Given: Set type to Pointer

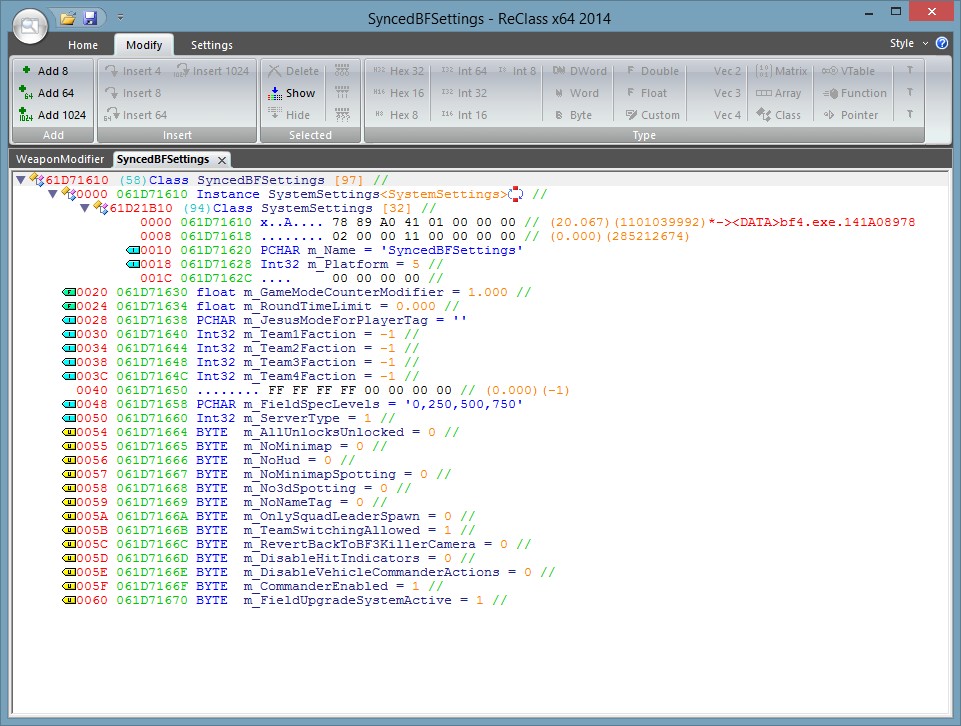Looking at the screenshot, I should point(850,115).
